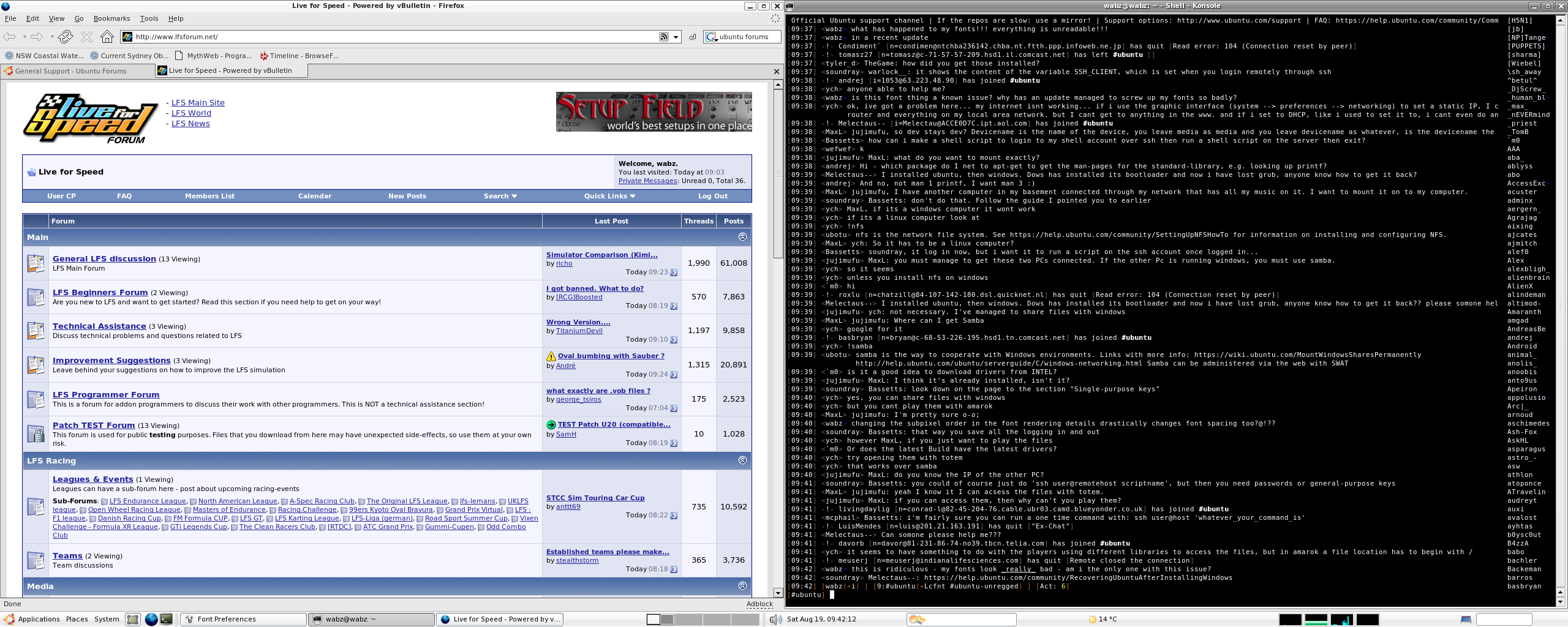
Task: Switch to Font Preferences window in taskbar
Action: click(244, 619)
